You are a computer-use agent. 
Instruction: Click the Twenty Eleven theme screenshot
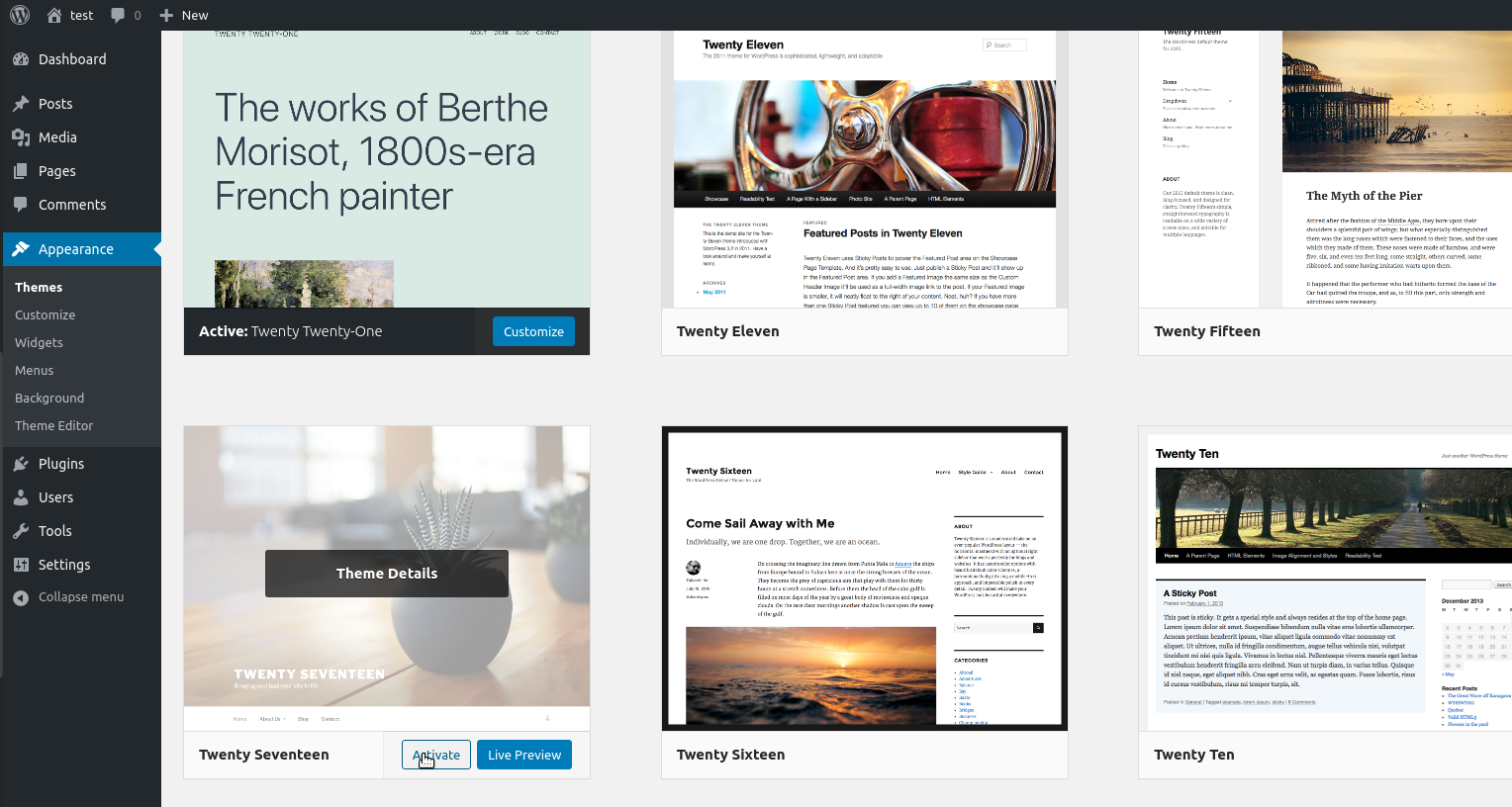[865, 169]
